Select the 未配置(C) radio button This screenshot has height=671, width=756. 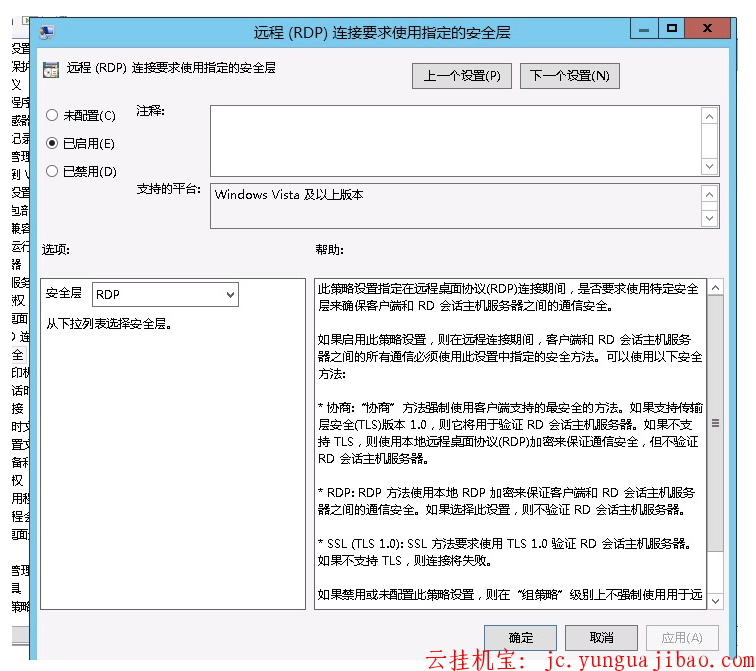click(52, 116)
